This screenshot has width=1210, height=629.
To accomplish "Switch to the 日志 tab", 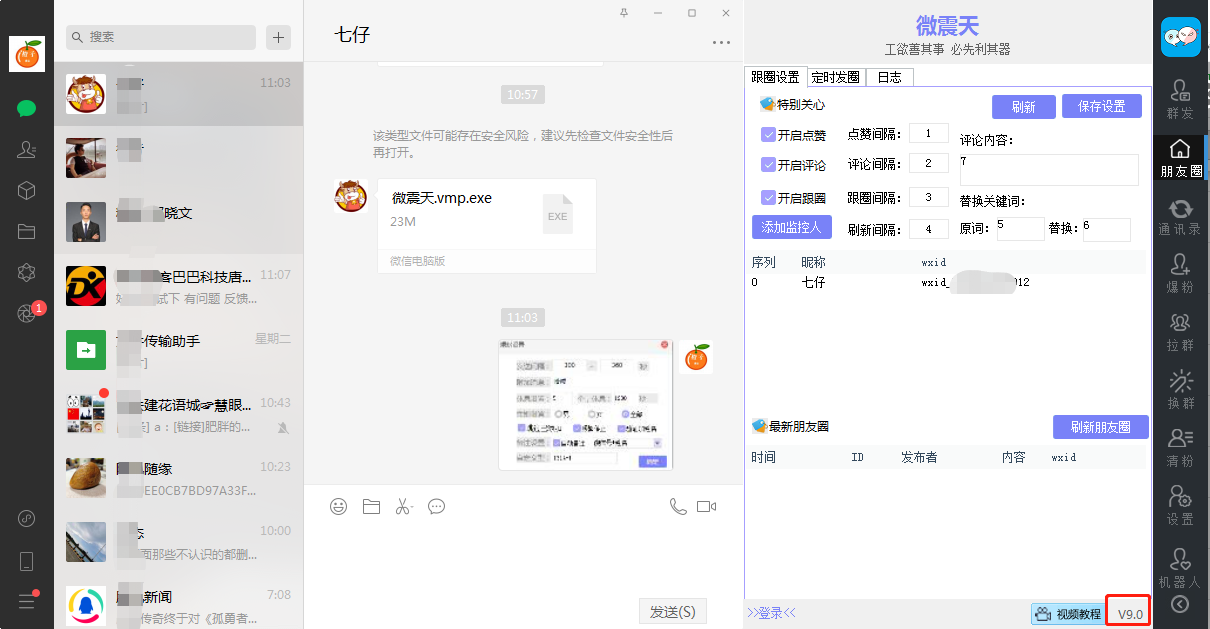I will (889, 77).
